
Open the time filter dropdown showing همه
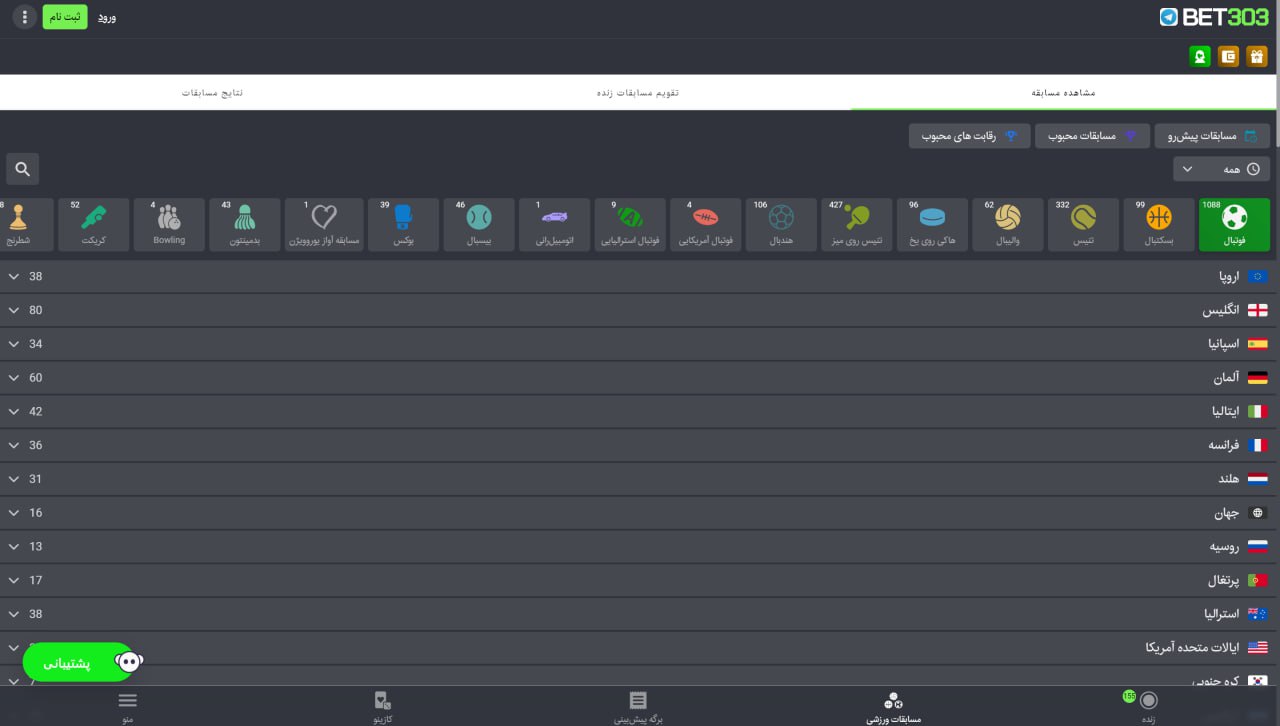[x=1221, y=169]
